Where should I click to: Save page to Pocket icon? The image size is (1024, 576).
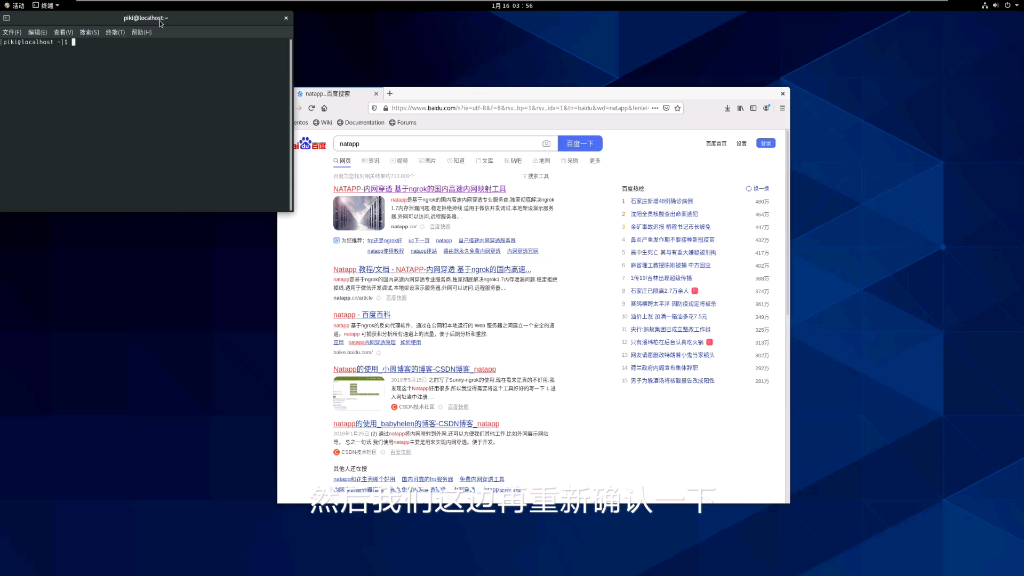pos(666,108)
